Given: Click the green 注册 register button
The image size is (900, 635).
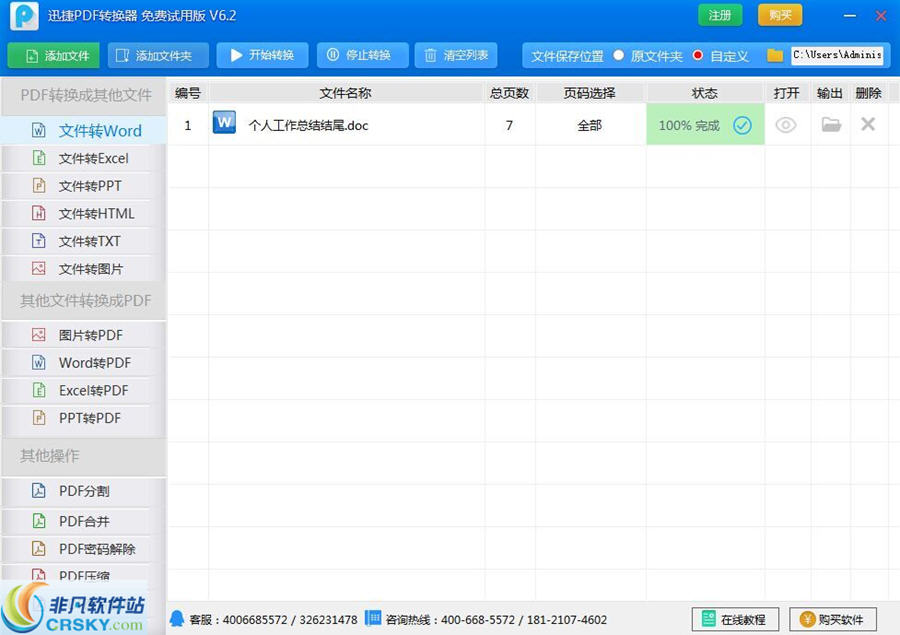Looking at the screenshot, I should (x=720, y=15).
